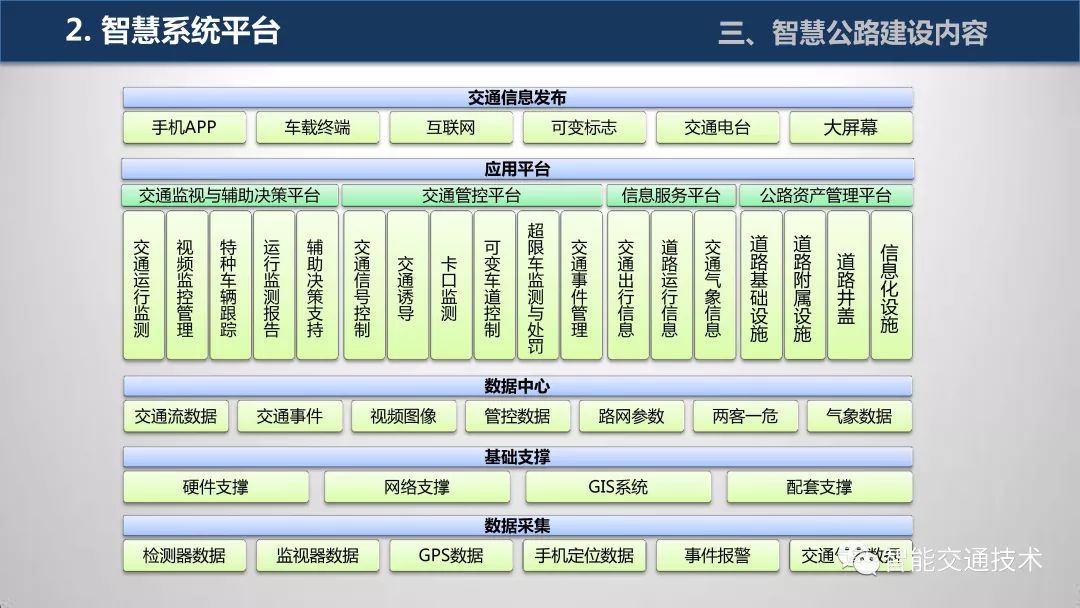Click the 交通出行信息 vertical box
This screenshot has width=1080, height=608.
click(x=627, y=285)
